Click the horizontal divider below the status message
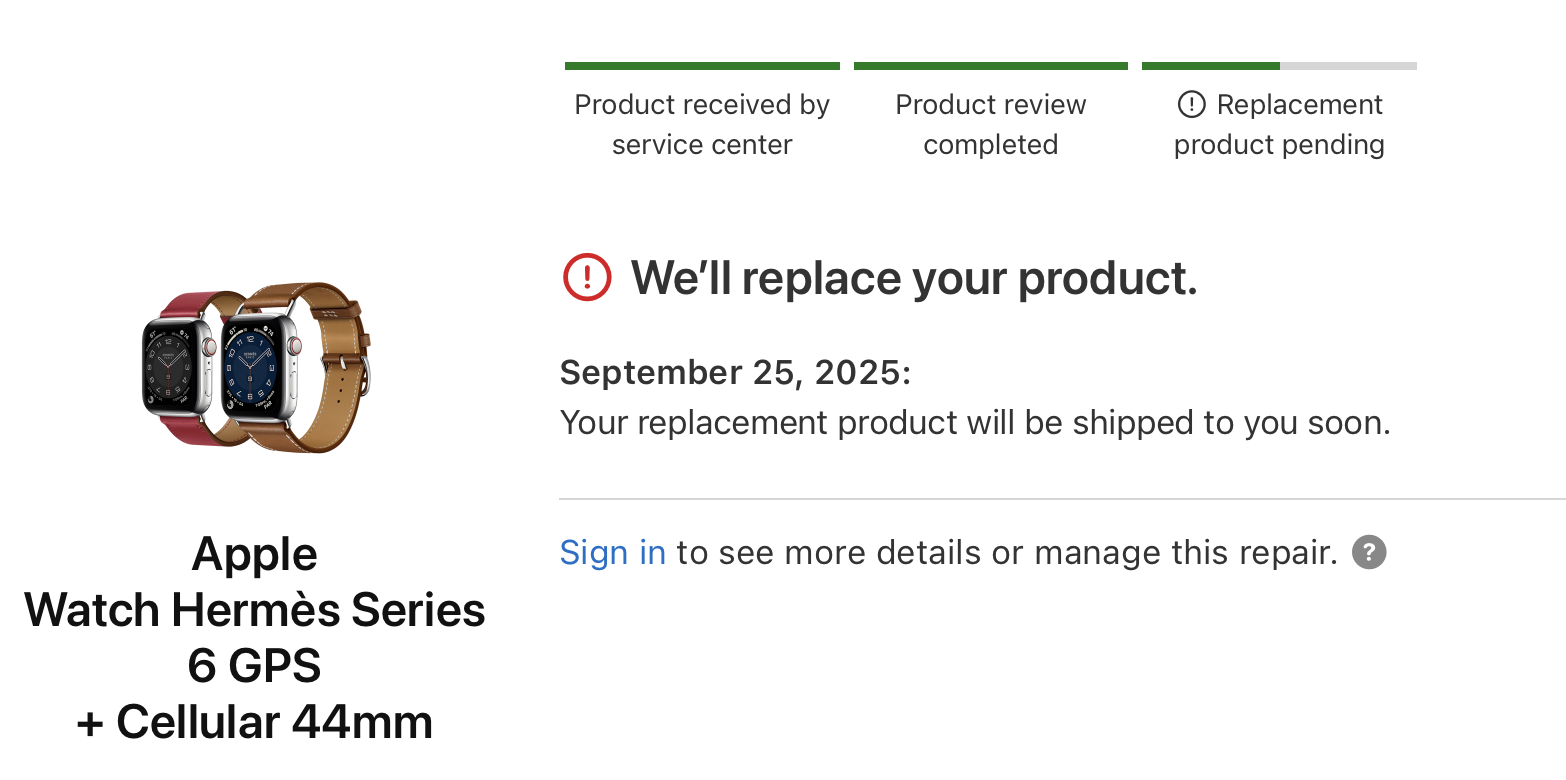 [1060, 498]
